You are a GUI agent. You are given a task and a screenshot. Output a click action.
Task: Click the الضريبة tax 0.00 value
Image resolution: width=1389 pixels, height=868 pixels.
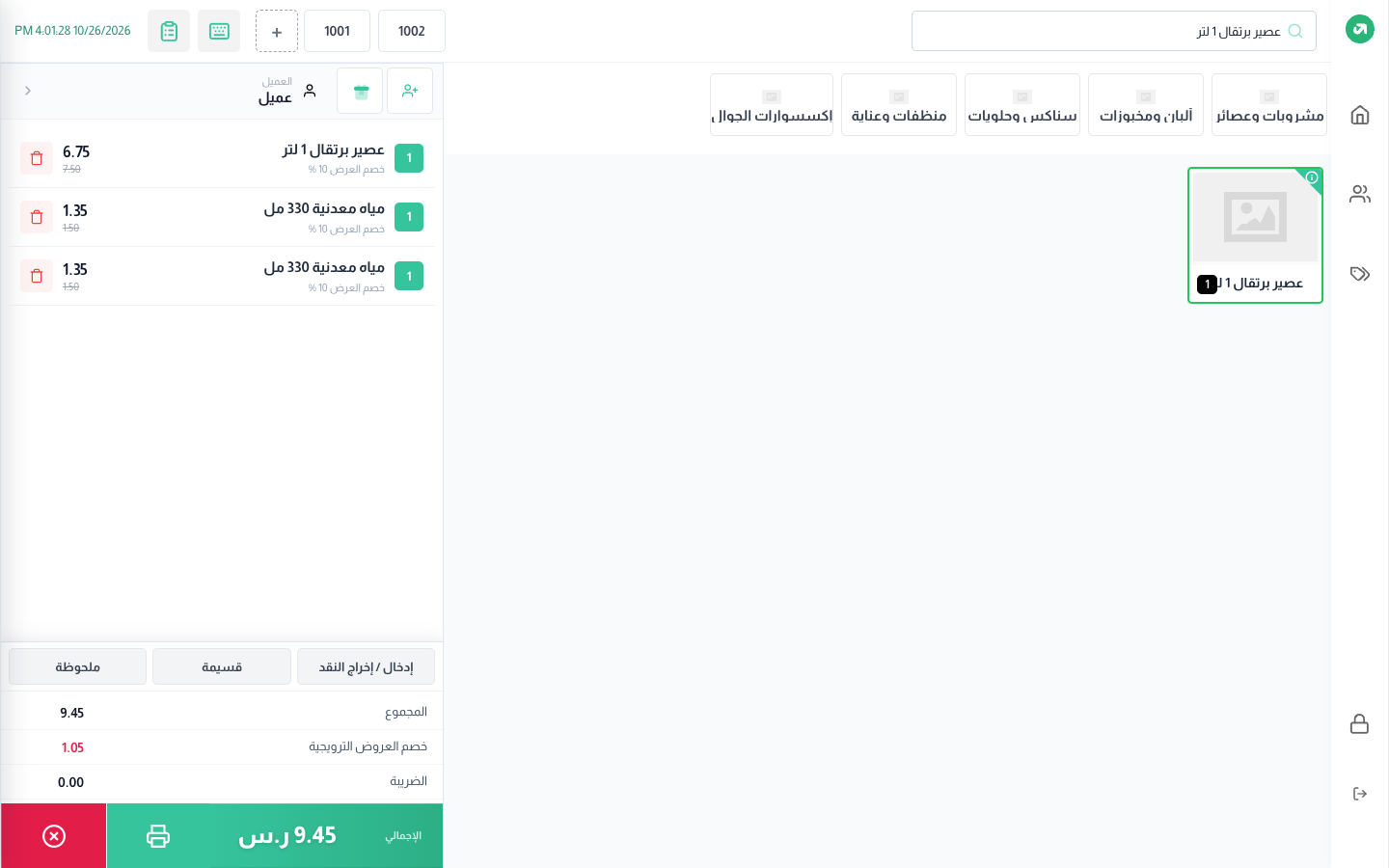click(70, 782)
